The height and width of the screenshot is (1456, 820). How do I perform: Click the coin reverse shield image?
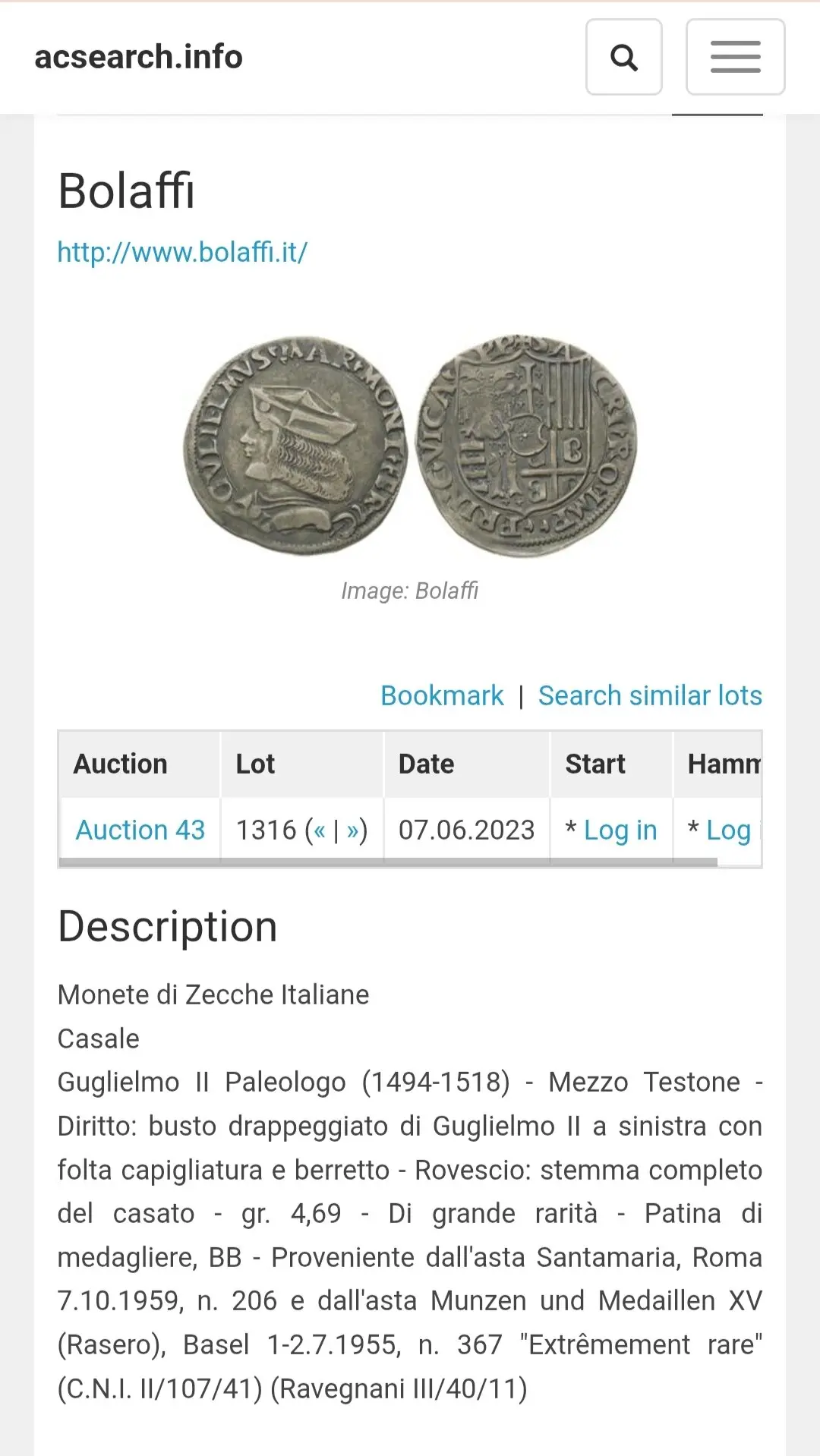pyautogui.click(x=527, y=446)
